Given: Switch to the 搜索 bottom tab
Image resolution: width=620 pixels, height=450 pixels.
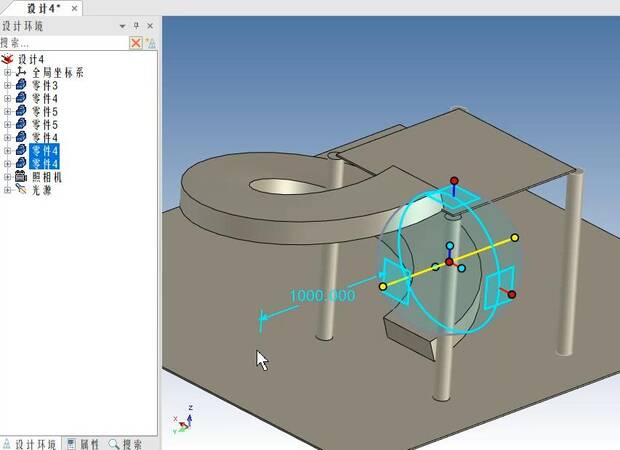Looking at the screenshot, I should coord(125,444).
